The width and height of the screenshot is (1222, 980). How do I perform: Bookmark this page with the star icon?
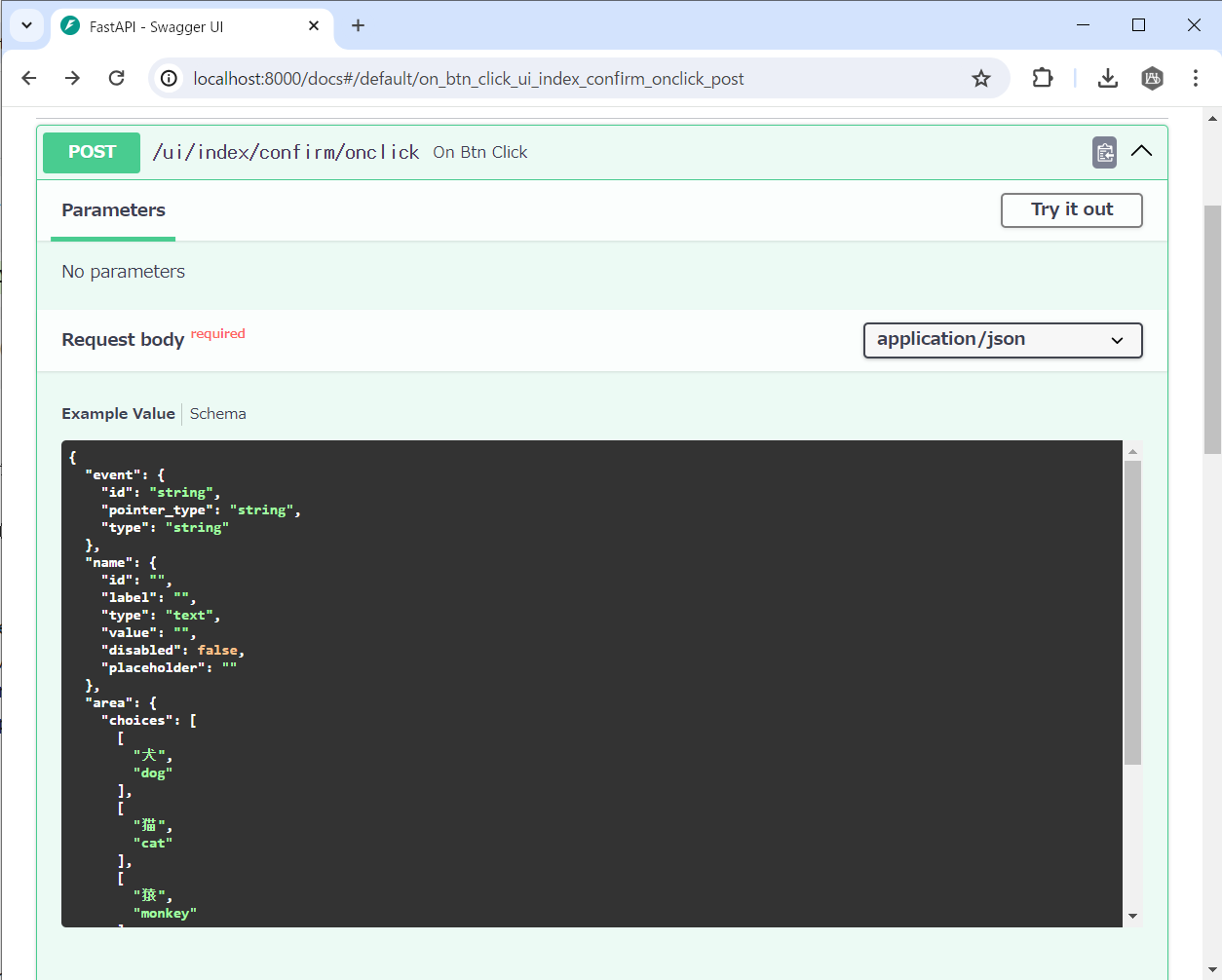click(981, 78)
